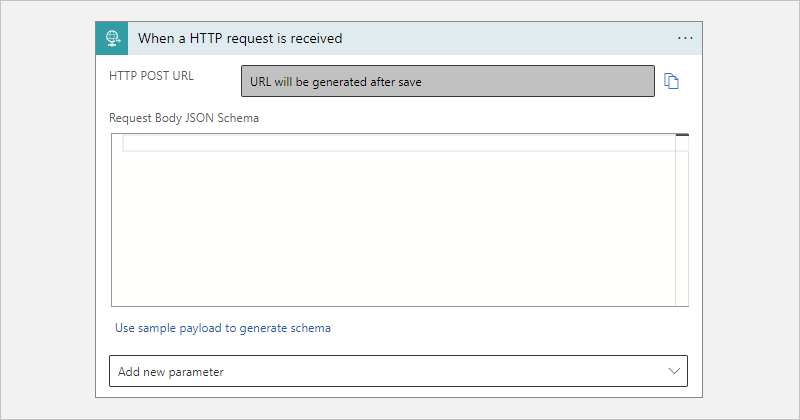The image size is (800, 420).
Task: Click the empty header bar left of the ellipsis
Action: (x=500, y=38)
